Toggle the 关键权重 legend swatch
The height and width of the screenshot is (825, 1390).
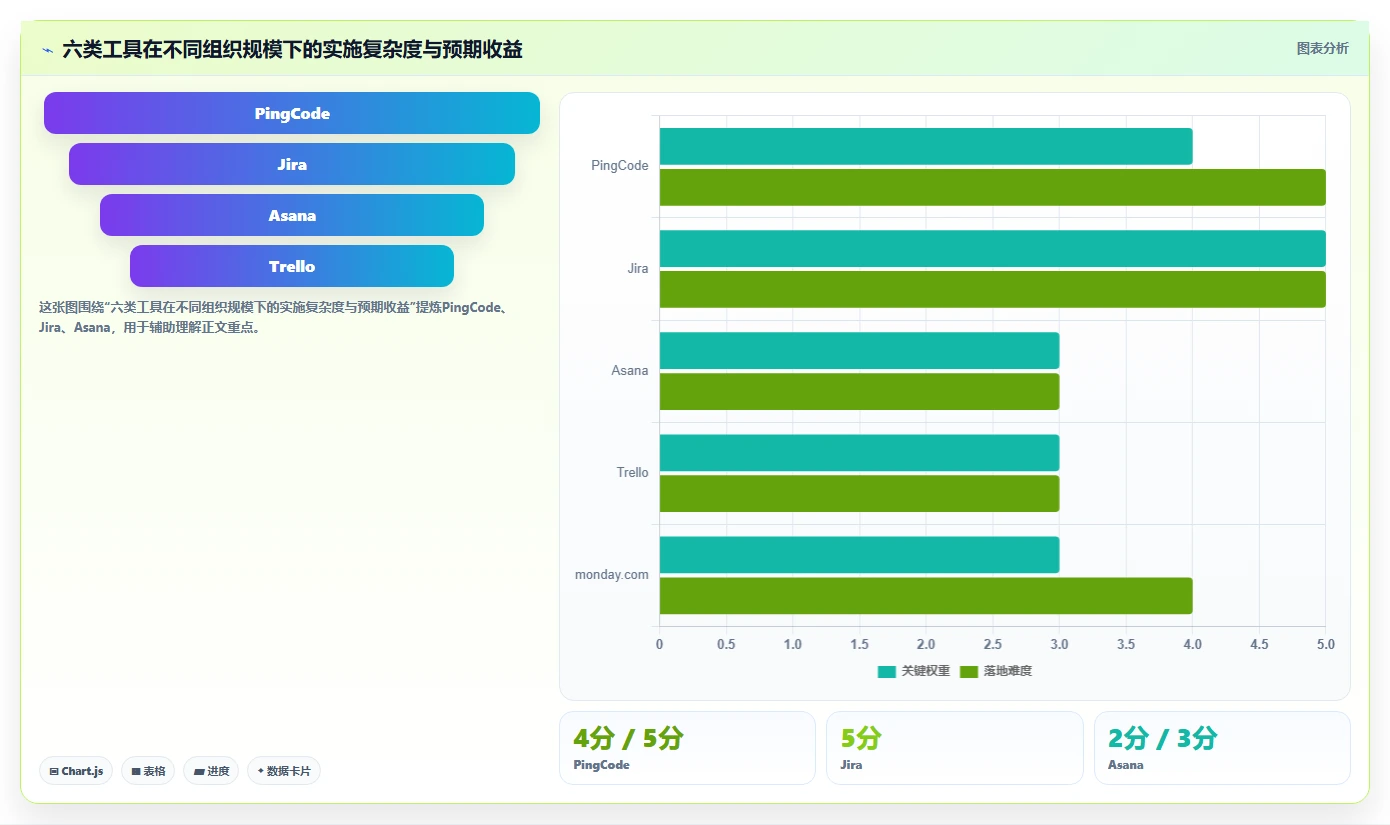(x=887, y=671)
